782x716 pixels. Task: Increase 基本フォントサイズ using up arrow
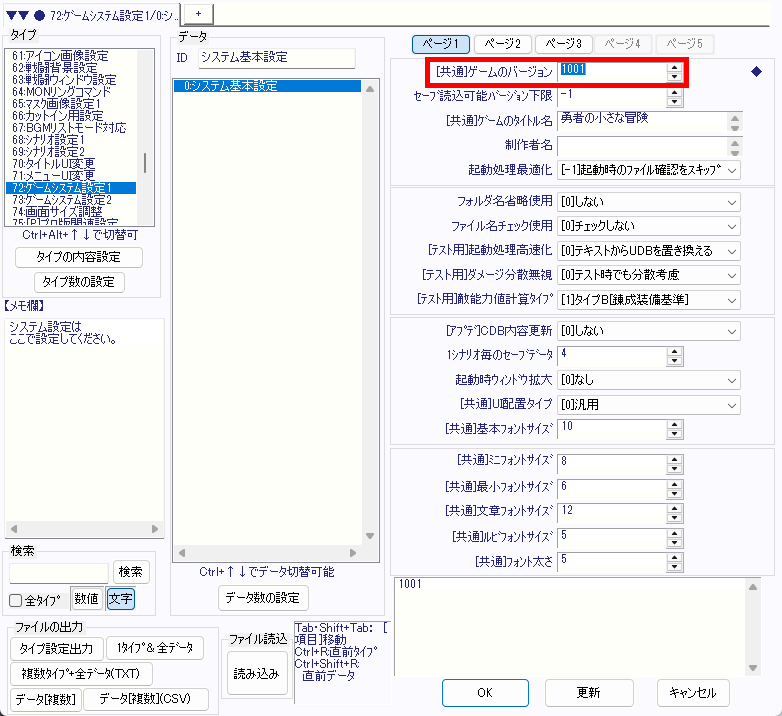click(675, 425)
